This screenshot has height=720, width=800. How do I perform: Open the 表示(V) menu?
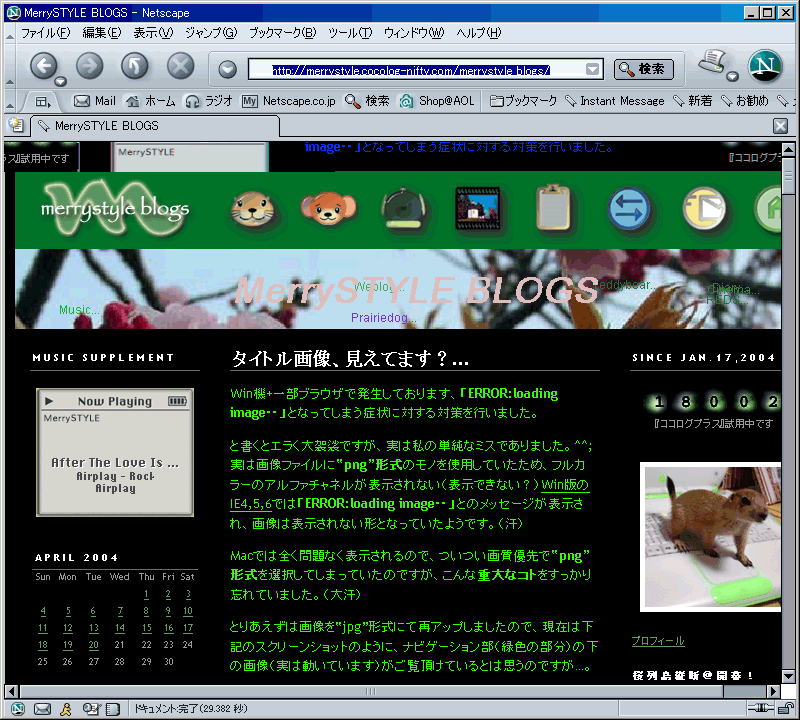(153, 33)
